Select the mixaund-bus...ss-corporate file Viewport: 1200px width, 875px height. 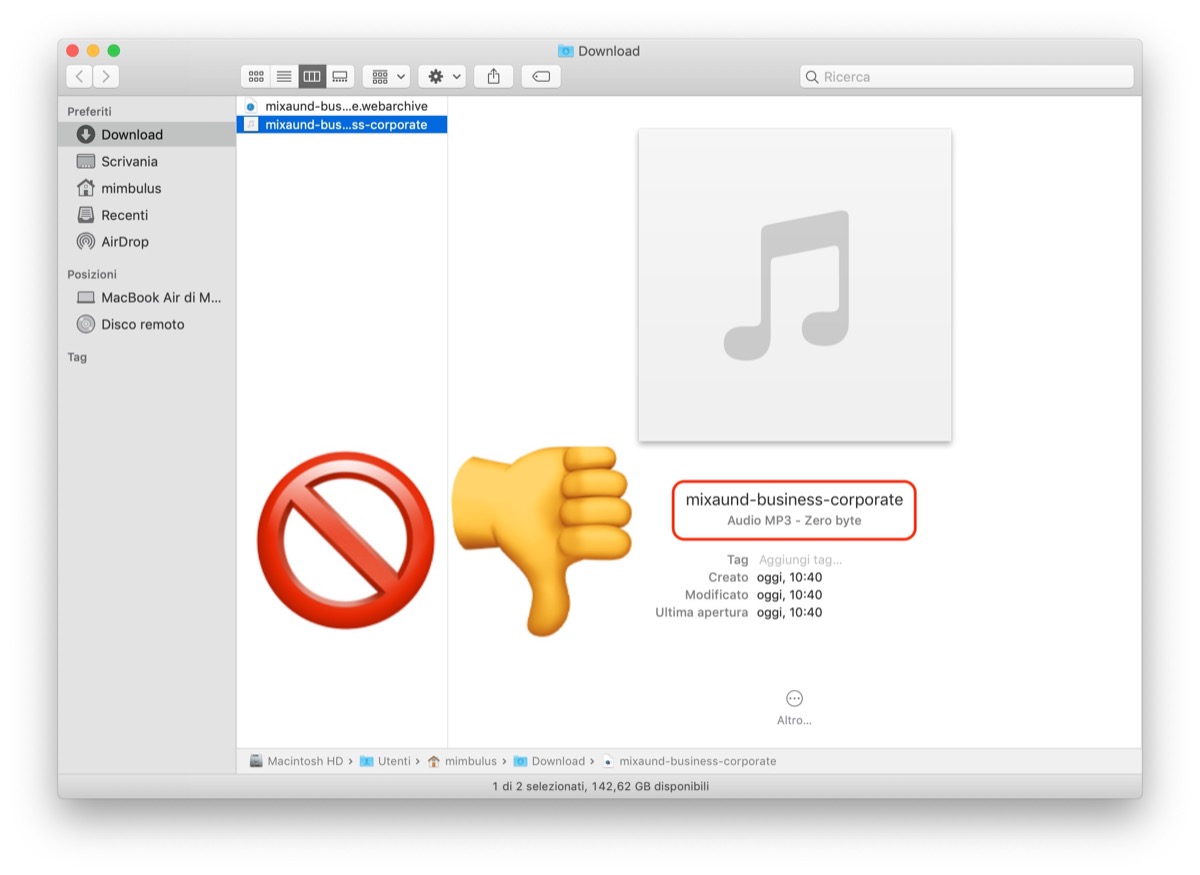(x=342, y=125)
